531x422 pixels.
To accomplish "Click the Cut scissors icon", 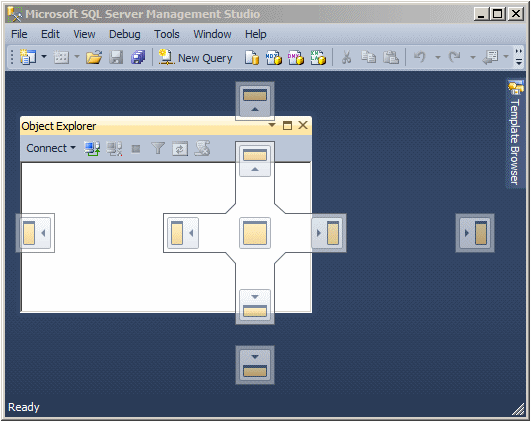I will pos(346,57).
